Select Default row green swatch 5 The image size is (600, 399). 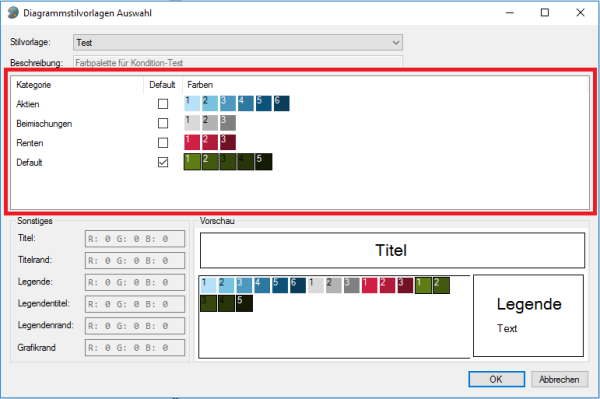(x=264, y=162)
